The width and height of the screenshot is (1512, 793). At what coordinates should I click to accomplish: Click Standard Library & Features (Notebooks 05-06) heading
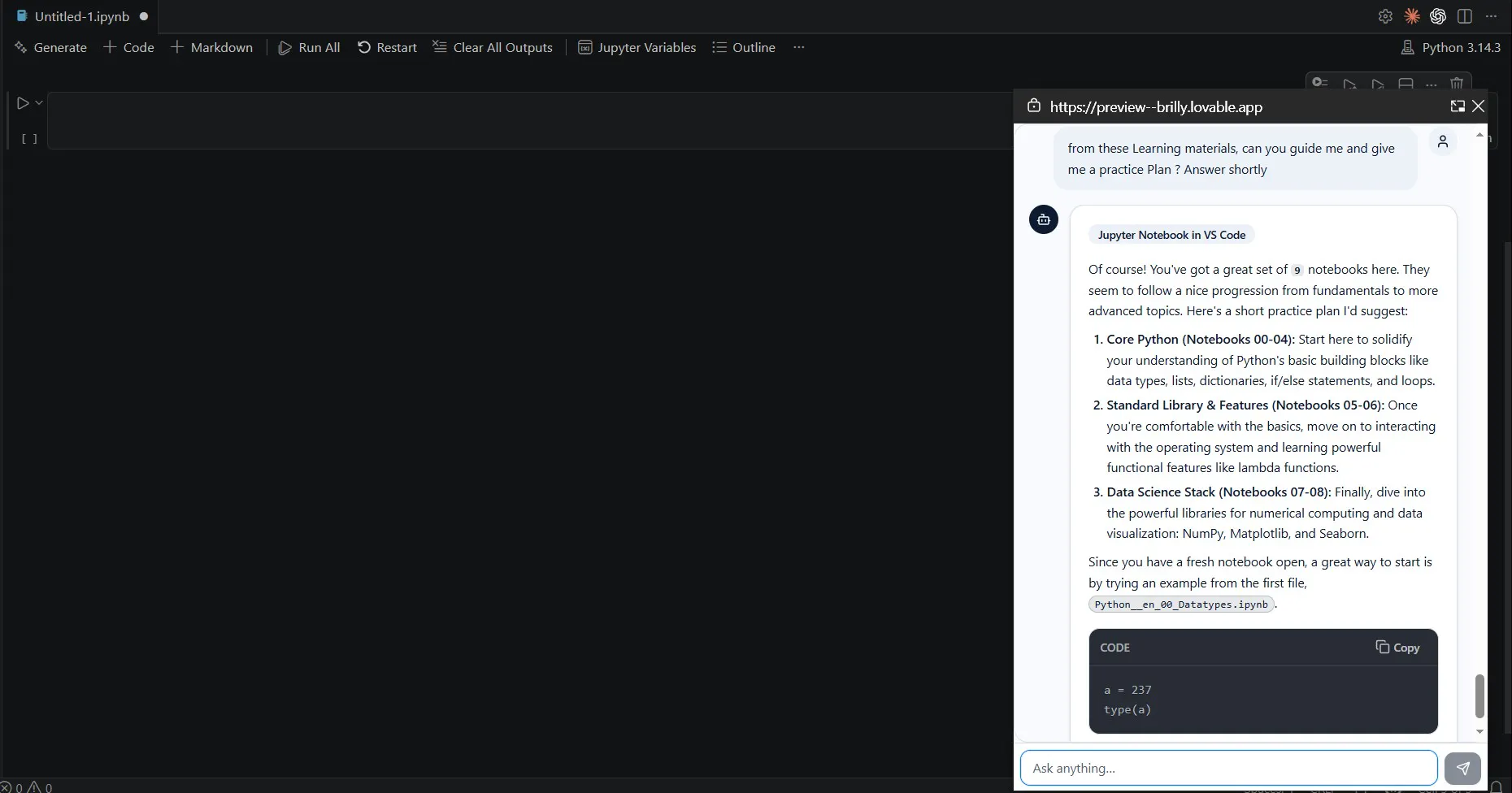(x=1245, y=405)
